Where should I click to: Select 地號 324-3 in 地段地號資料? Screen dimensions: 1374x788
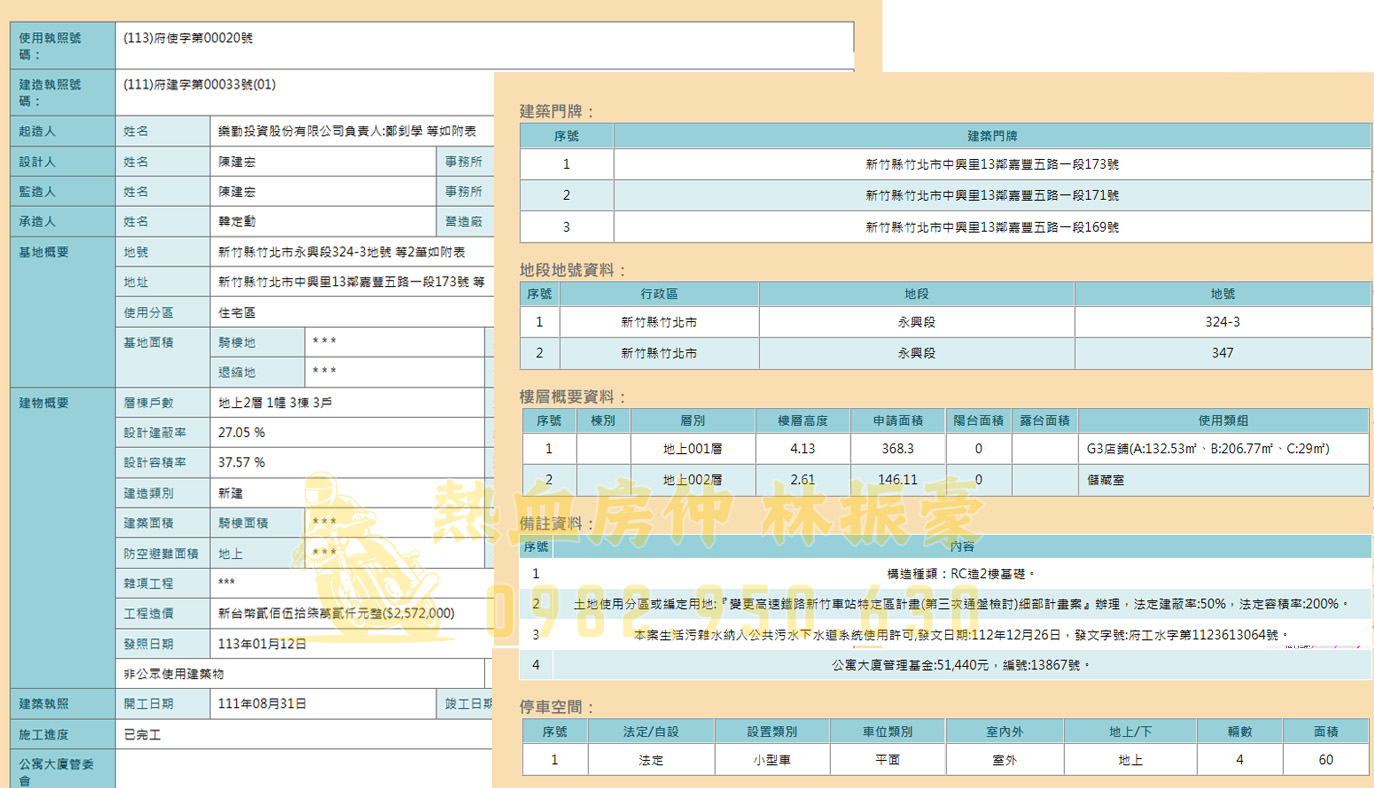point(1222,322)
